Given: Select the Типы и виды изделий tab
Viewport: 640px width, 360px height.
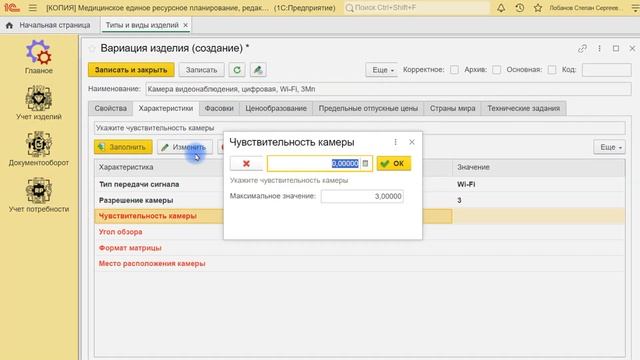Looking at the screenshot, I should [x=142, y=25].
